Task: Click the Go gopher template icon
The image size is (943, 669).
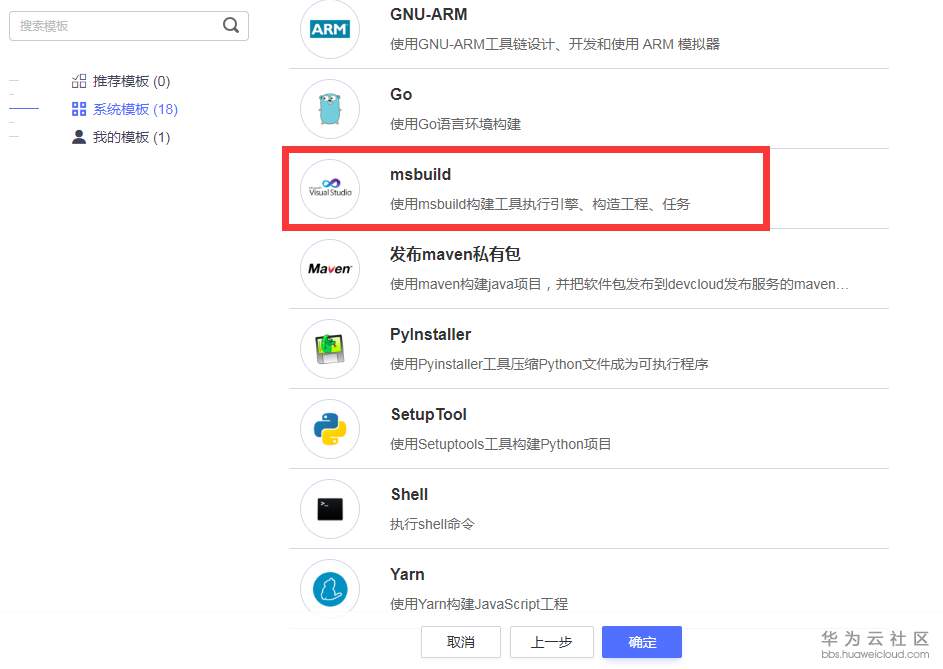Action: click(330, 109)
